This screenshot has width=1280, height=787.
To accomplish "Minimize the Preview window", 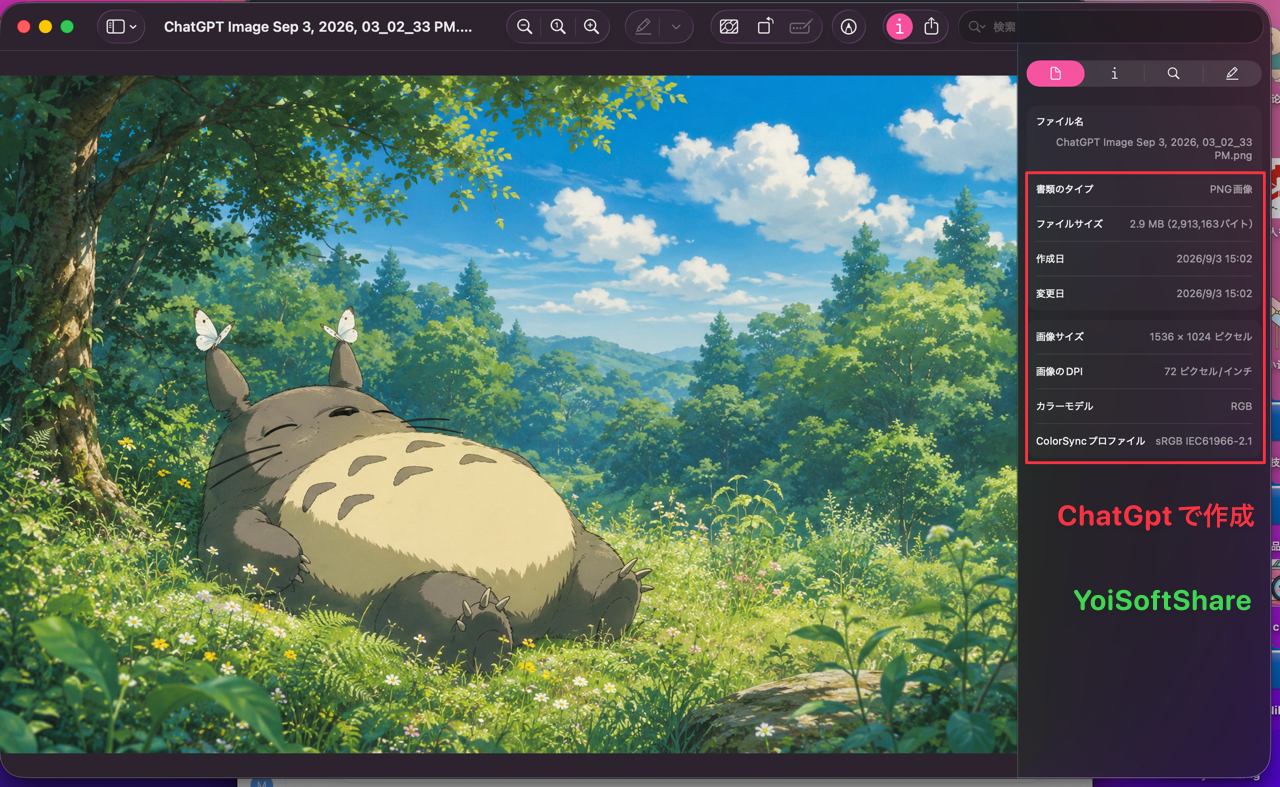I will [46, 27].
